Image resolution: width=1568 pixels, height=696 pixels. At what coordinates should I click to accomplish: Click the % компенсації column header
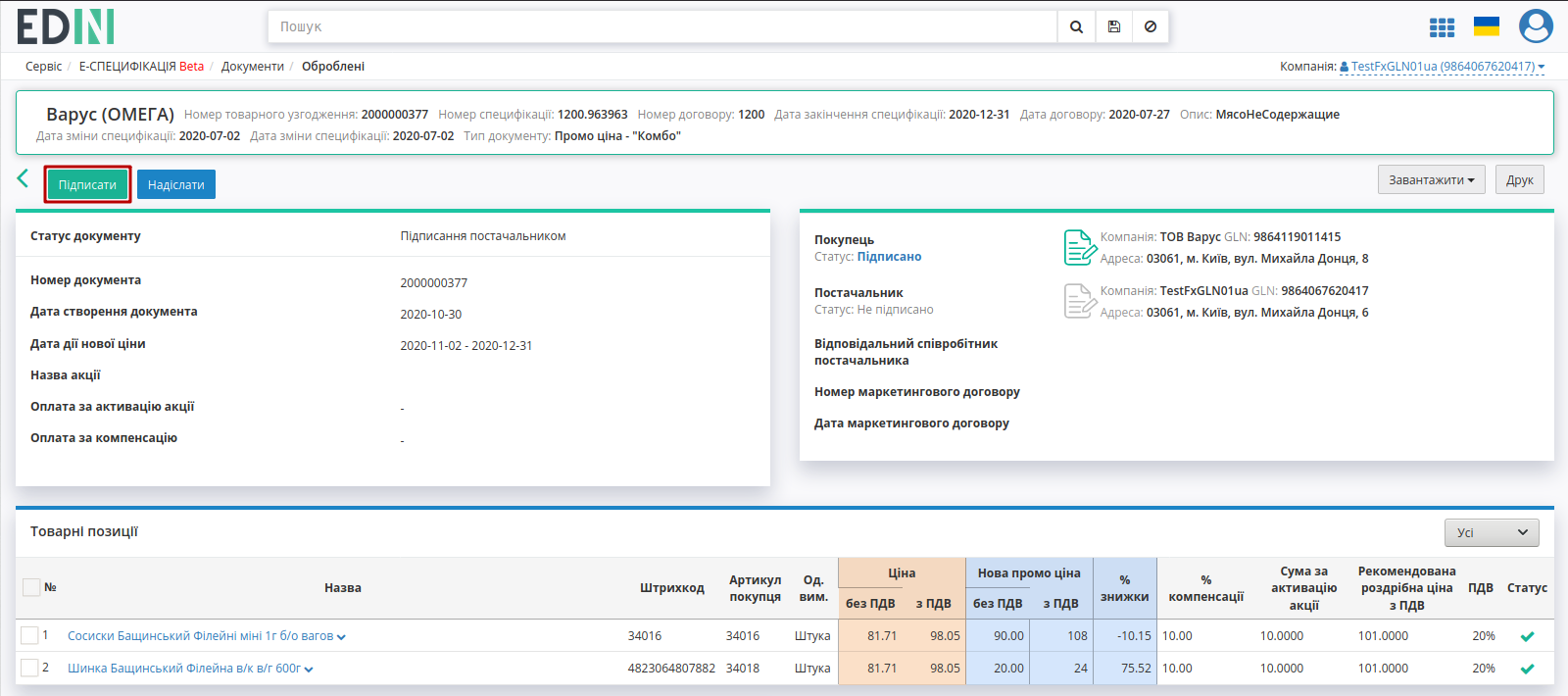coord(1206,588)
